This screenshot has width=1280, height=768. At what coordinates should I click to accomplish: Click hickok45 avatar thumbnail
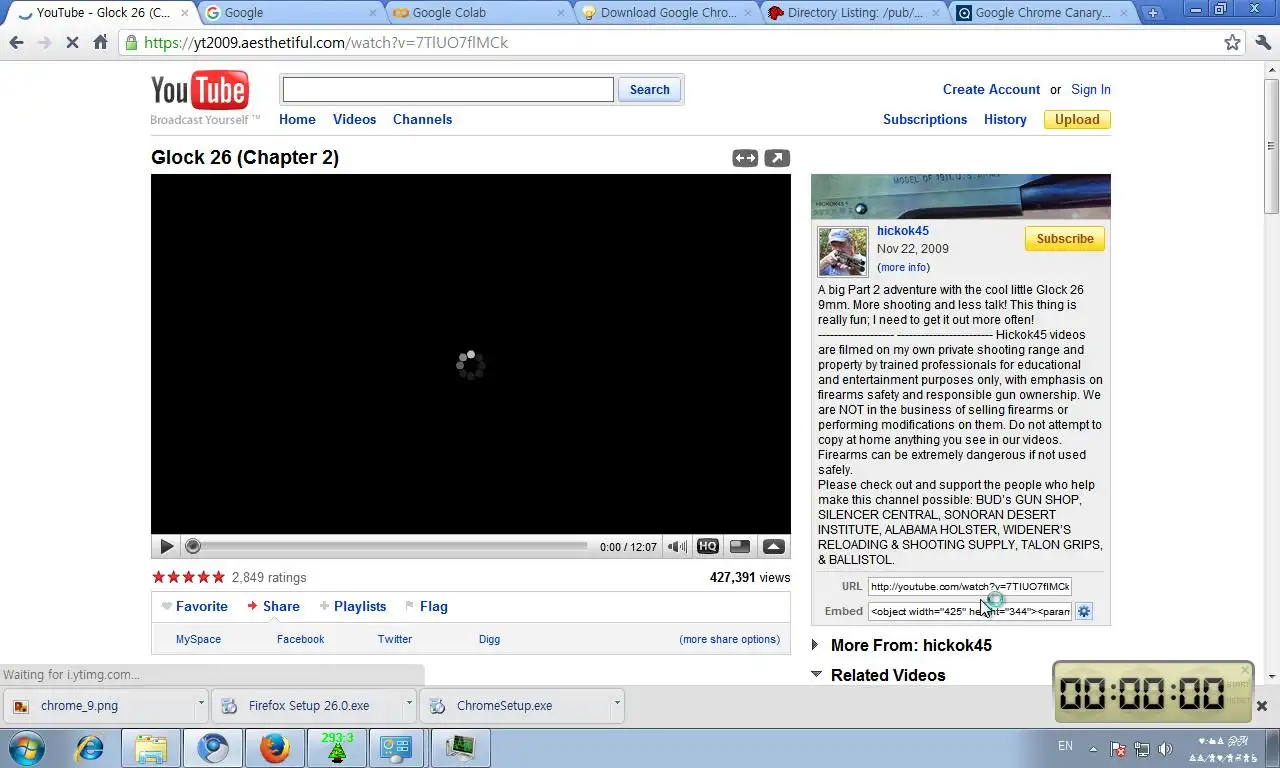[843, 252]
